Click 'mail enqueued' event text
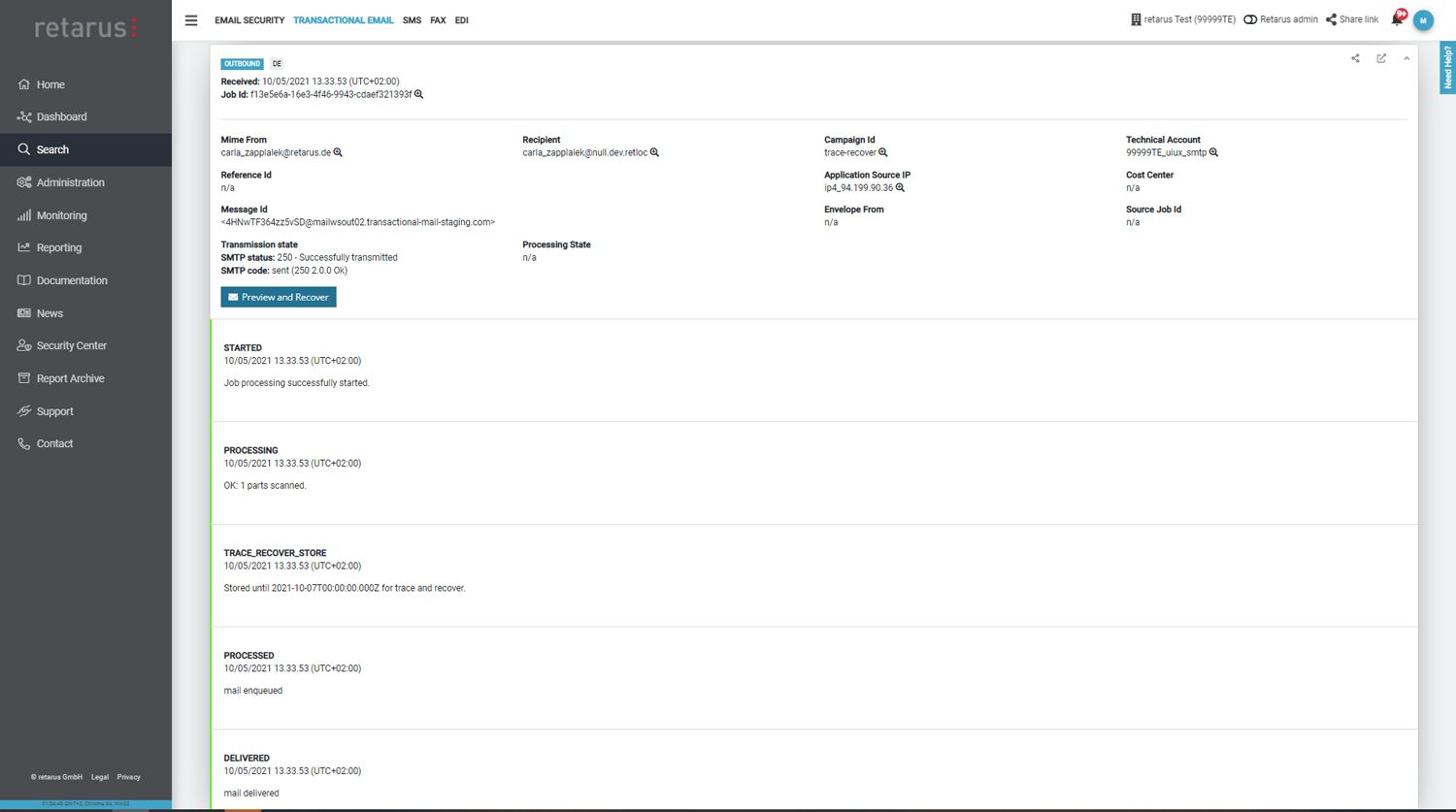Image resolution: width=1456 pixels, height=812 pixels. pyautogui.click(x=253, y=691)
